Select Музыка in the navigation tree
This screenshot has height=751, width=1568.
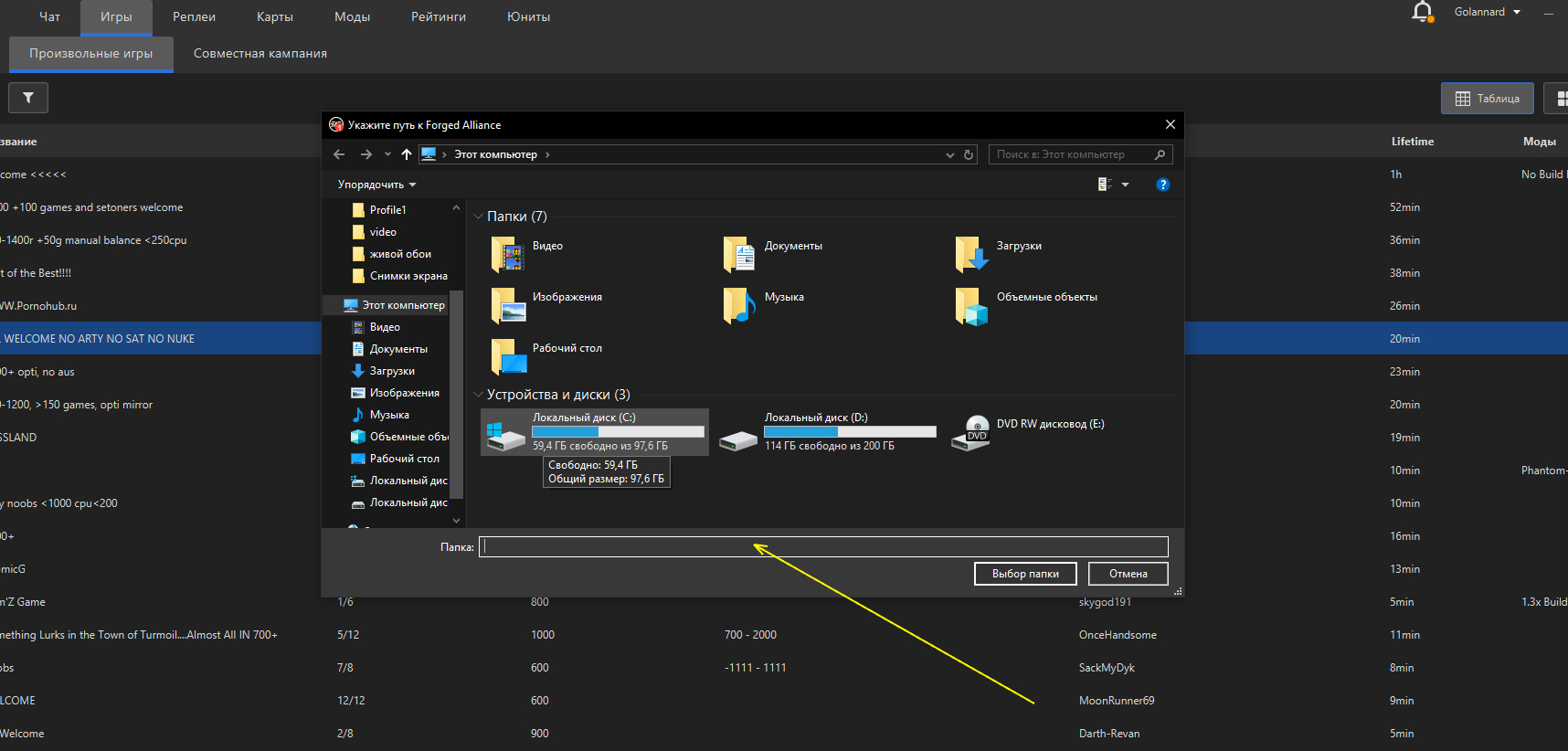389,415
